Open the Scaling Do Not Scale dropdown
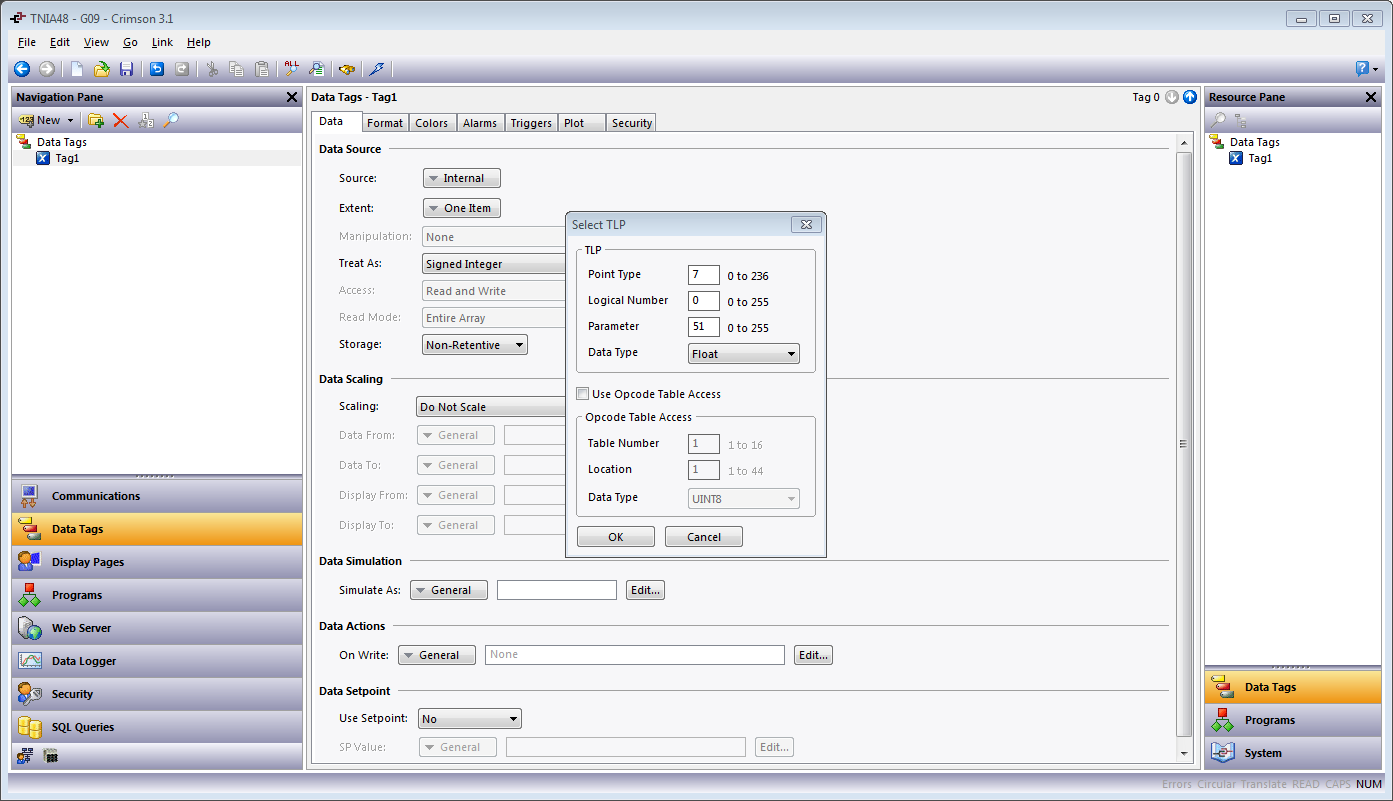 (492, 407)
